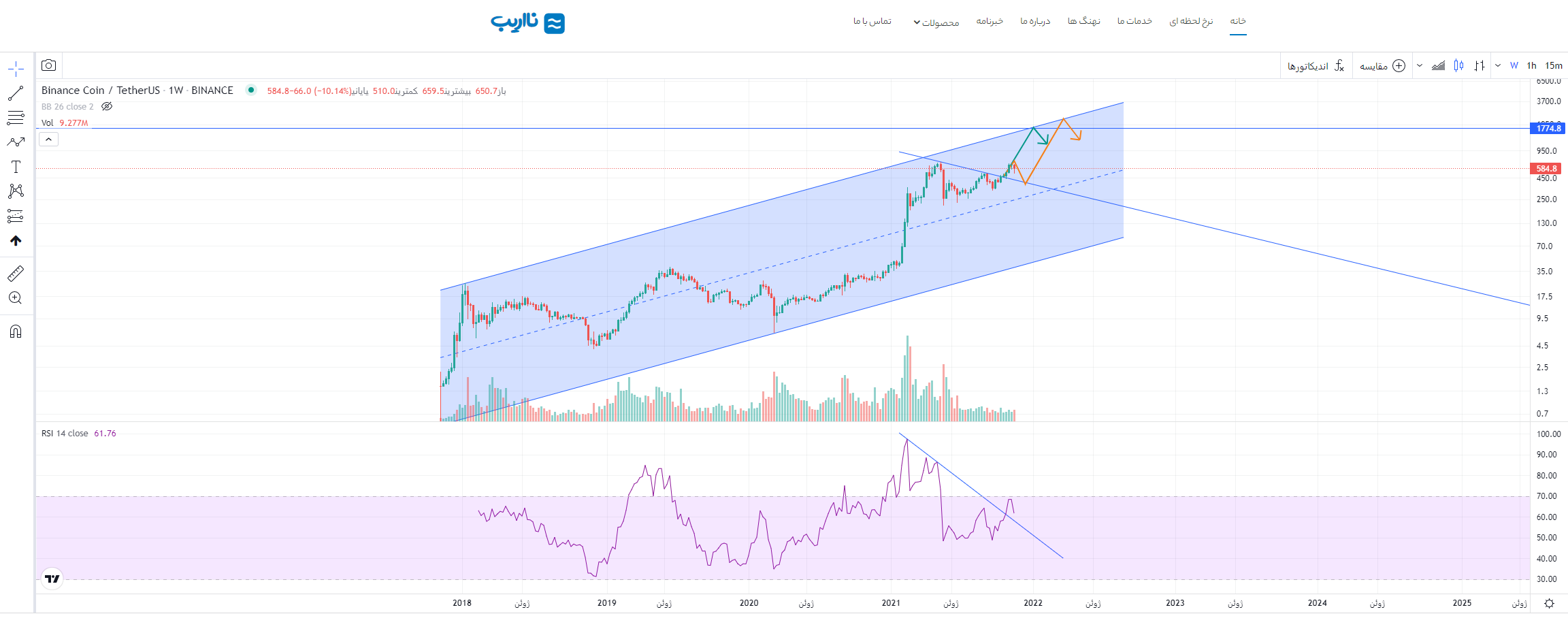1568x631 pixels.
Task: Take a chart snapshot with camera icon
Action: tap(48, 65)
